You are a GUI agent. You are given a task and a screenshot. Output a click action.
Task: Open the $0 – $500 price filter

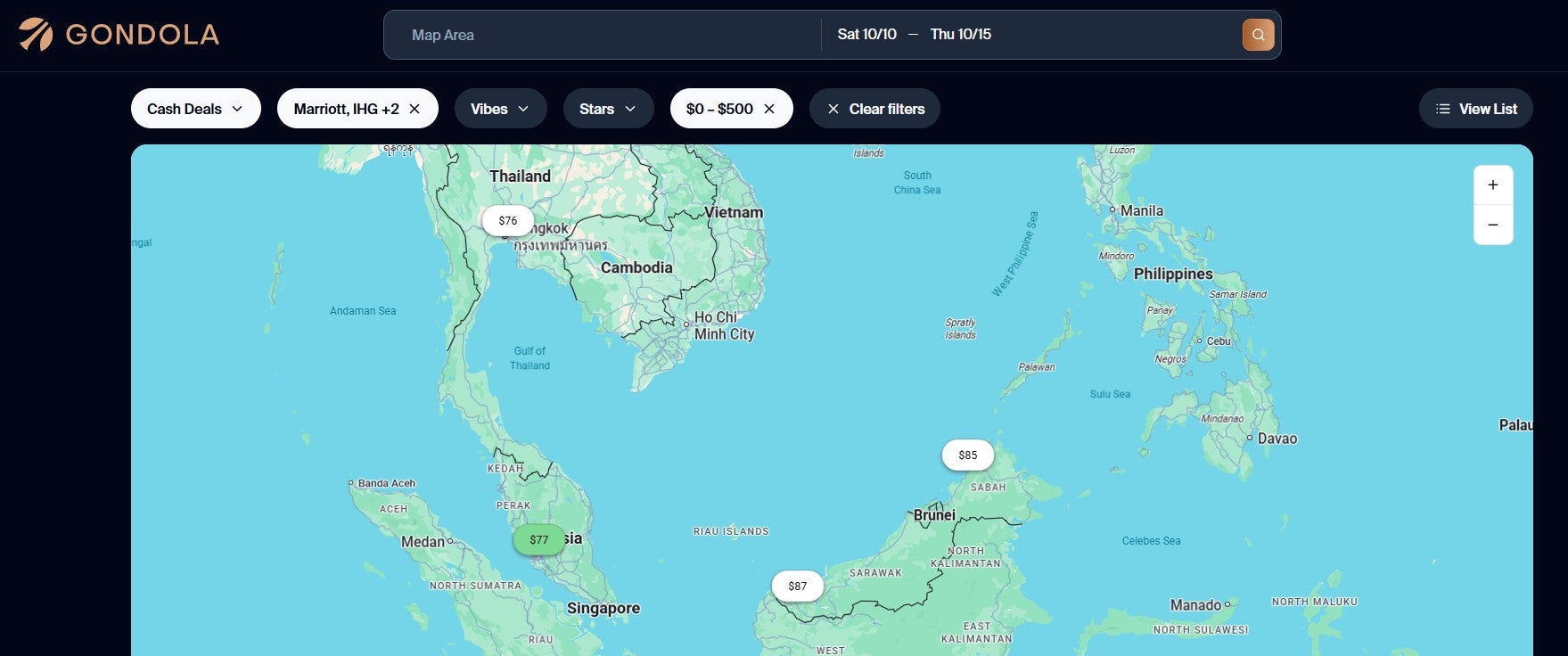tap(719, 109)
